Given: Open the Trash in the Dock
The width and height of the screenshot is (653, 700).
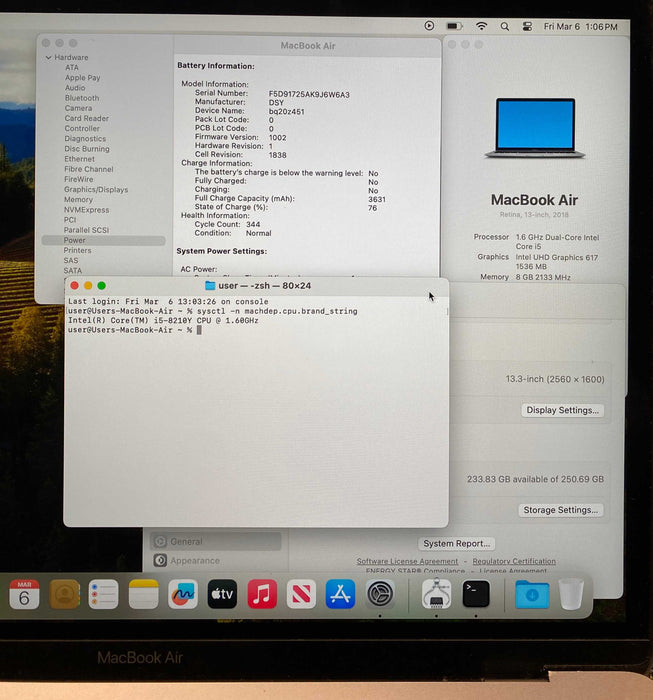Looking at the screenshot, I should (x=571, y=594).
